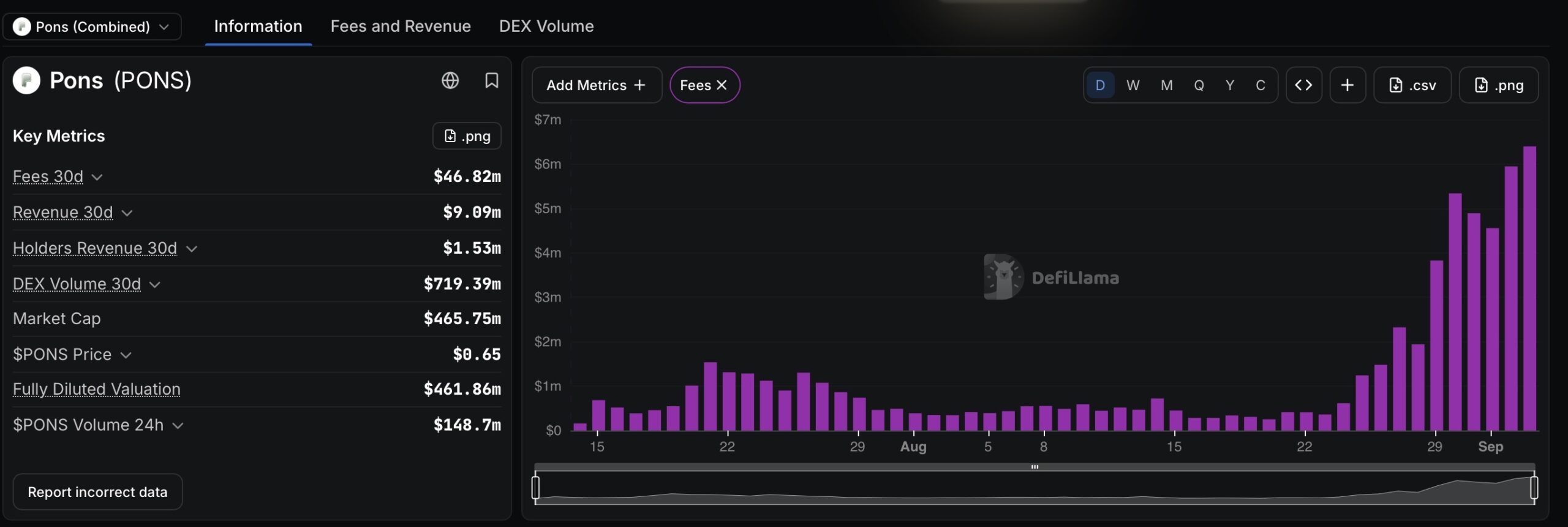The height and width of the screenshot is (527, 1568).
Task: Bookmark Pons with the bookmark icon
Action: tap(491, 80)
